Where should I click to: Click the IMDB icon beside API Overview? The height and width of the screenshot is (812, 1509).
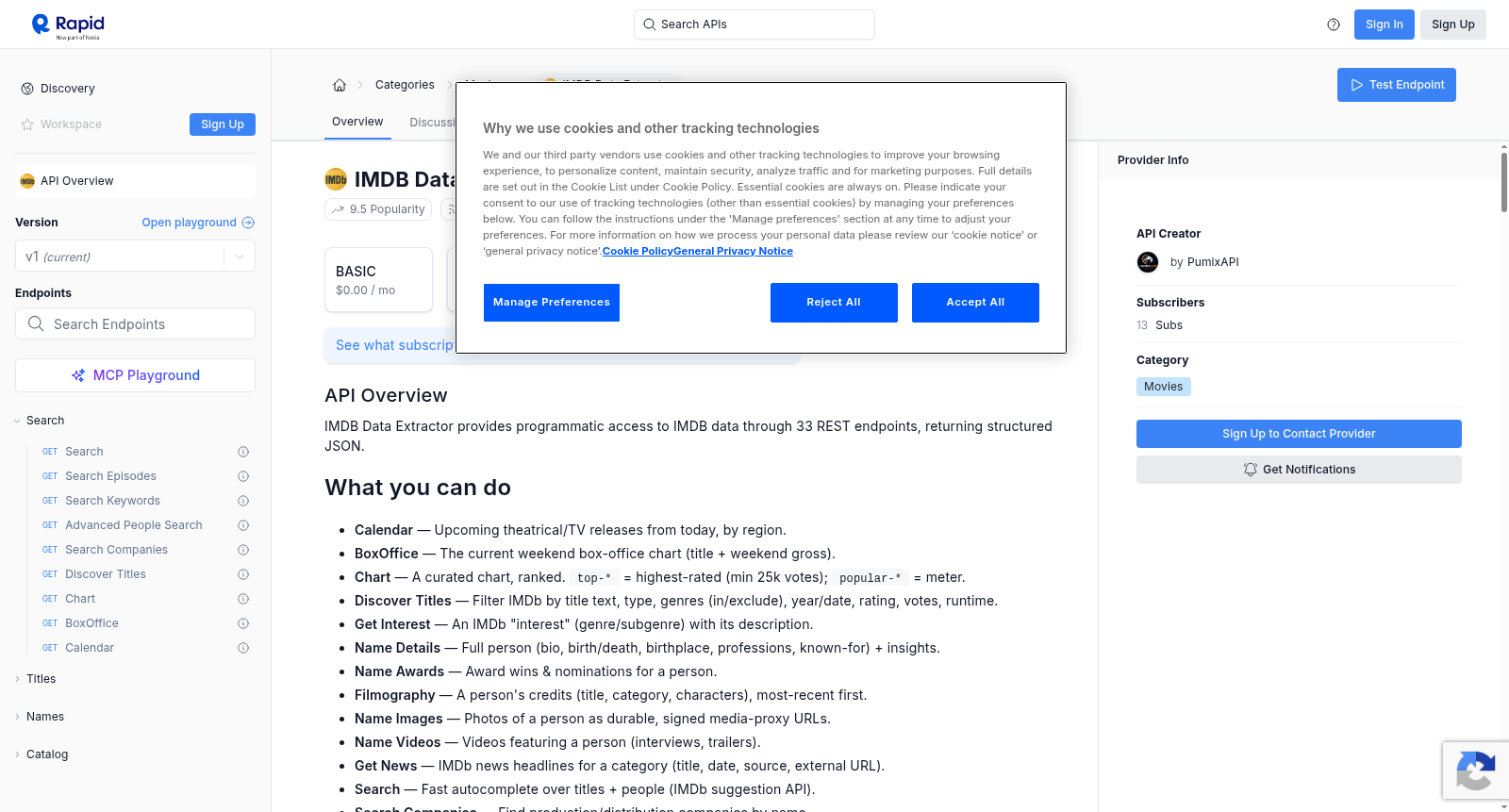click(x=27, y=181)
